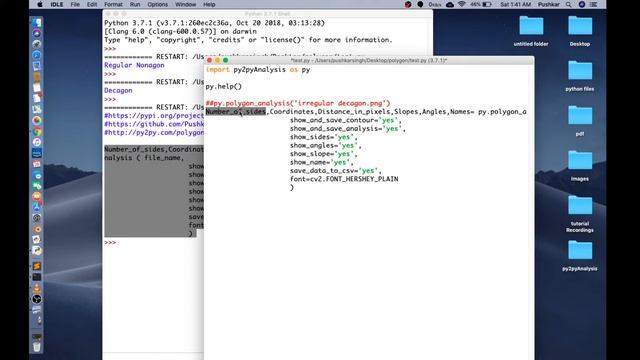Minimize the test.py editor window
The height and width of the screenshot is (360, 640).
pos(218,60)
